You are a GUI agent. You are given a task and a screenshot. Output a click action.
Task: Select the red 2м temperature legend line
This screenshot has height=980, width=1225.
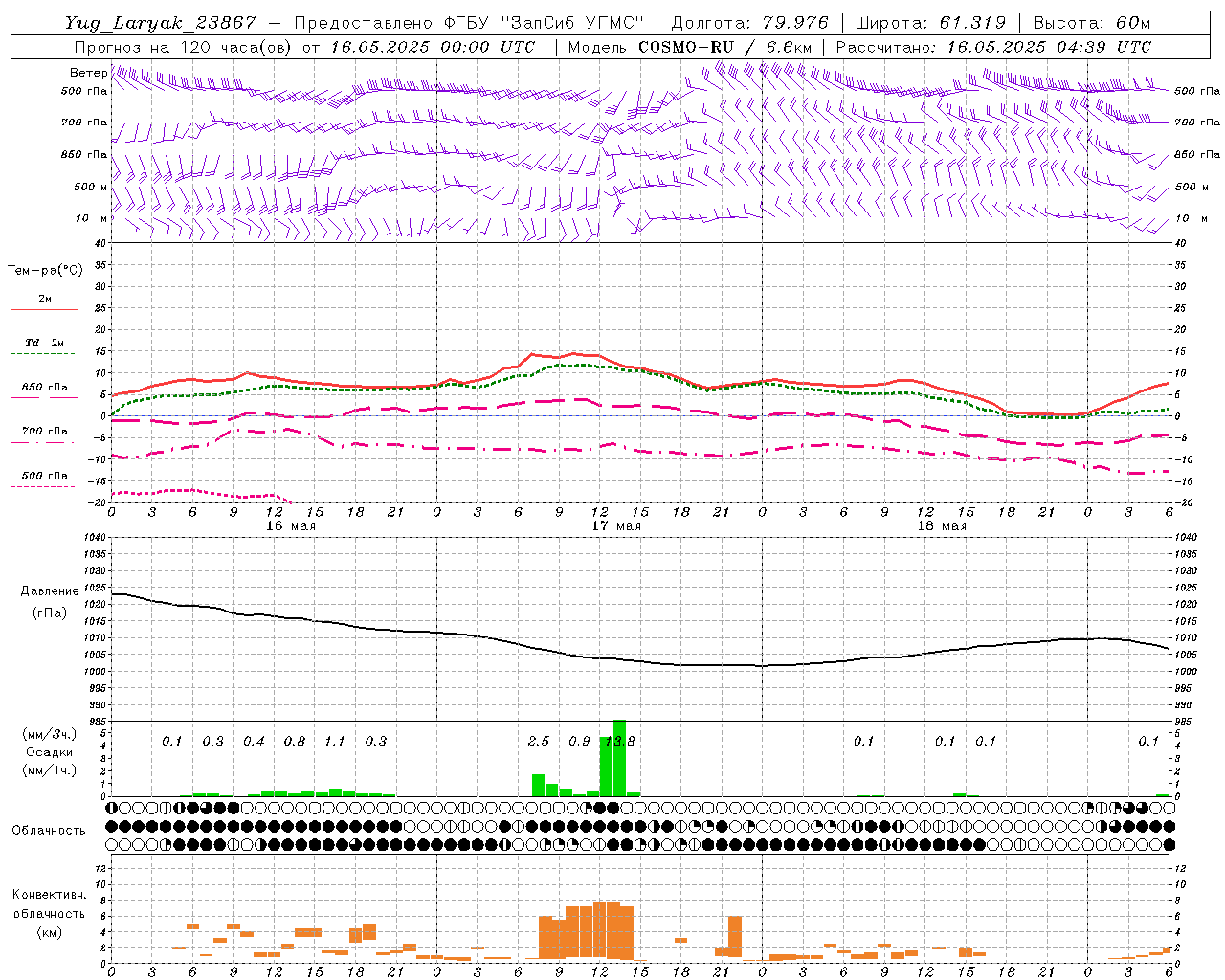coord(44,309)
